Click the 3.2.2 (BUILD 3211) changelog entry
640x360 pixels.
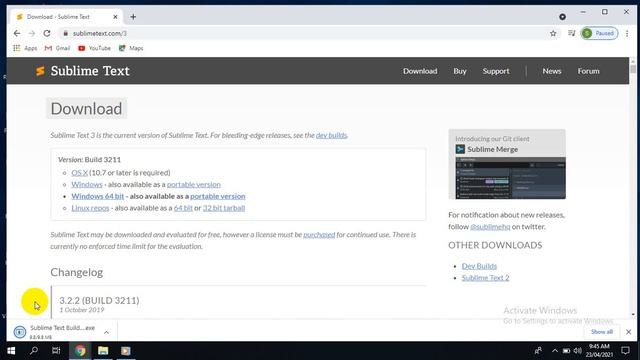click(99, 301)
